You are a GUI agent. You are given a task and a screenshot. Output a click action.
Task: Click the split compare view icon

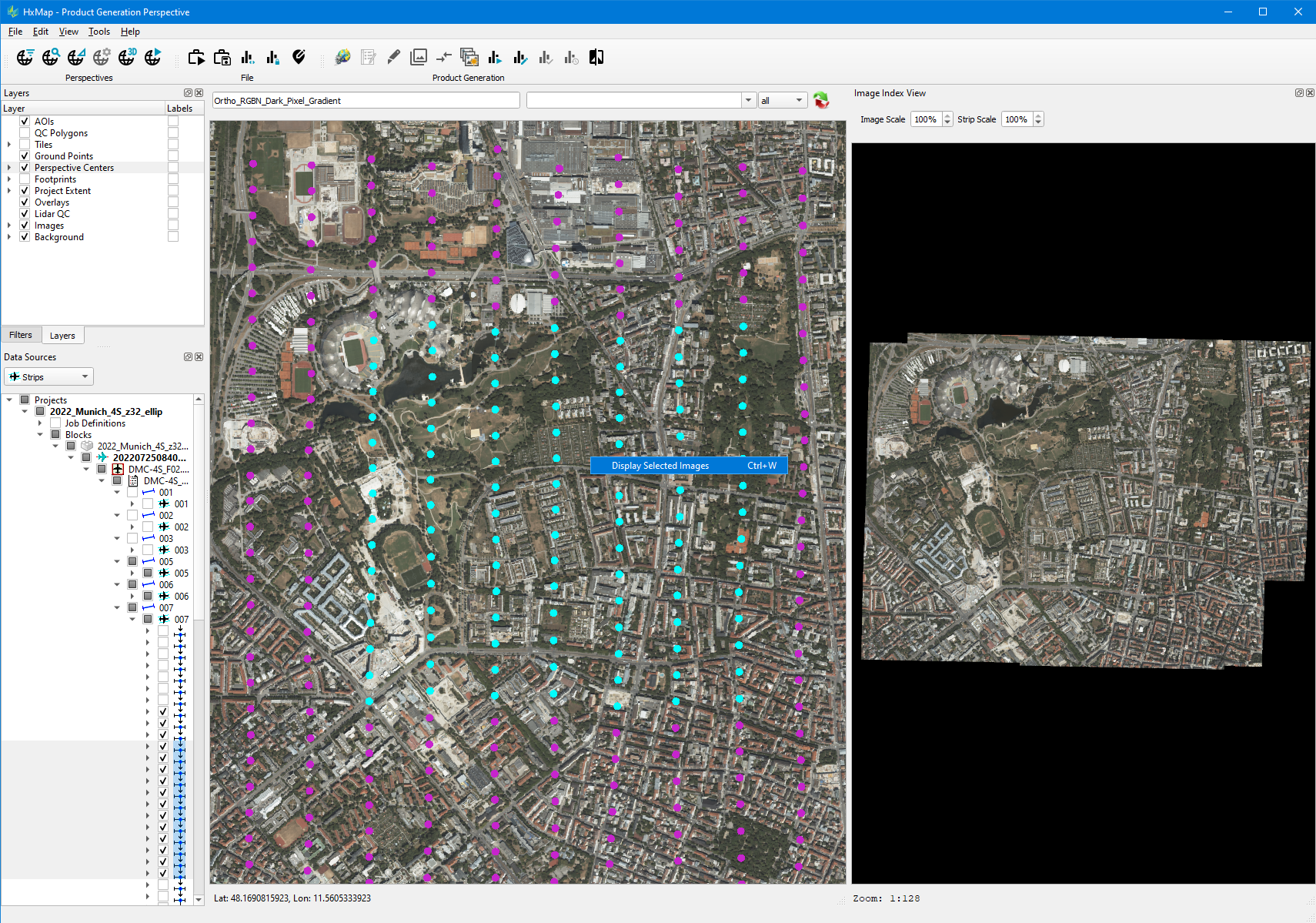coord(596,57)
